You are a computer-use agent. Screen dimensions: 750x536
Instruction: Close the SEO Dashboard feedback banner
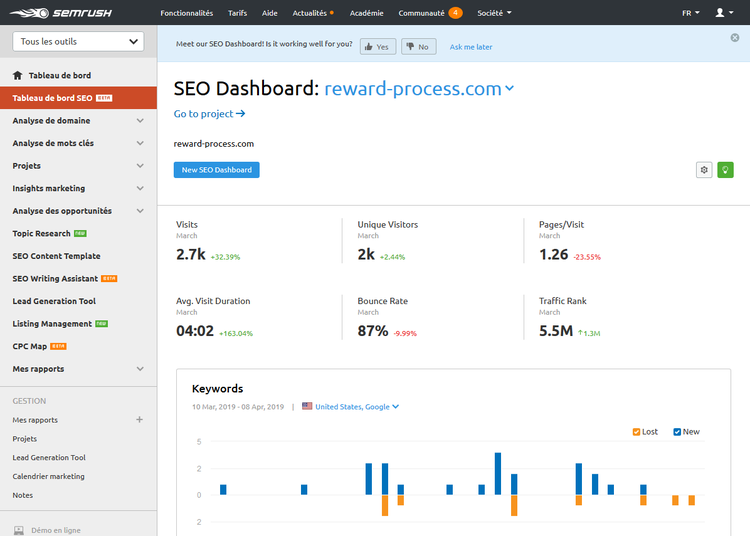[x=735, y=38]
